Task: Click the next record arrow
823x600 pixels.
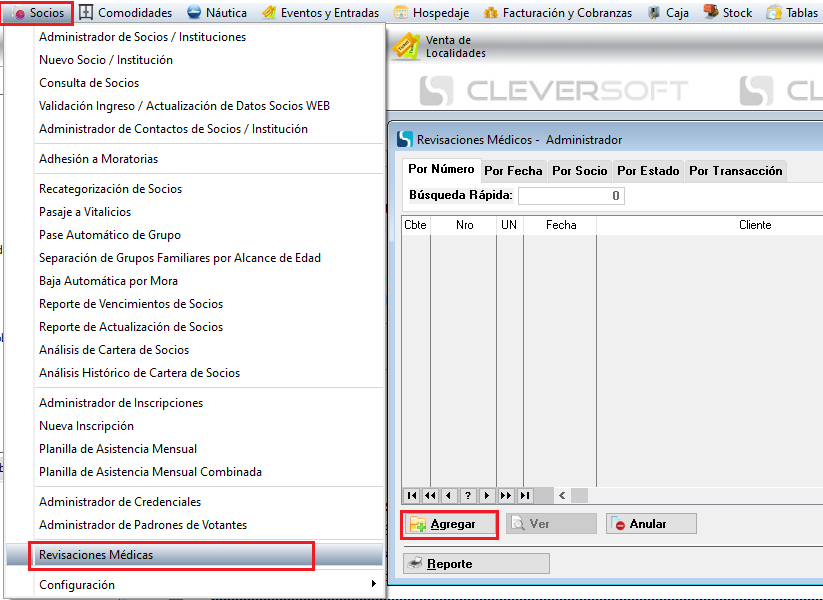Action: click(487, 495)
